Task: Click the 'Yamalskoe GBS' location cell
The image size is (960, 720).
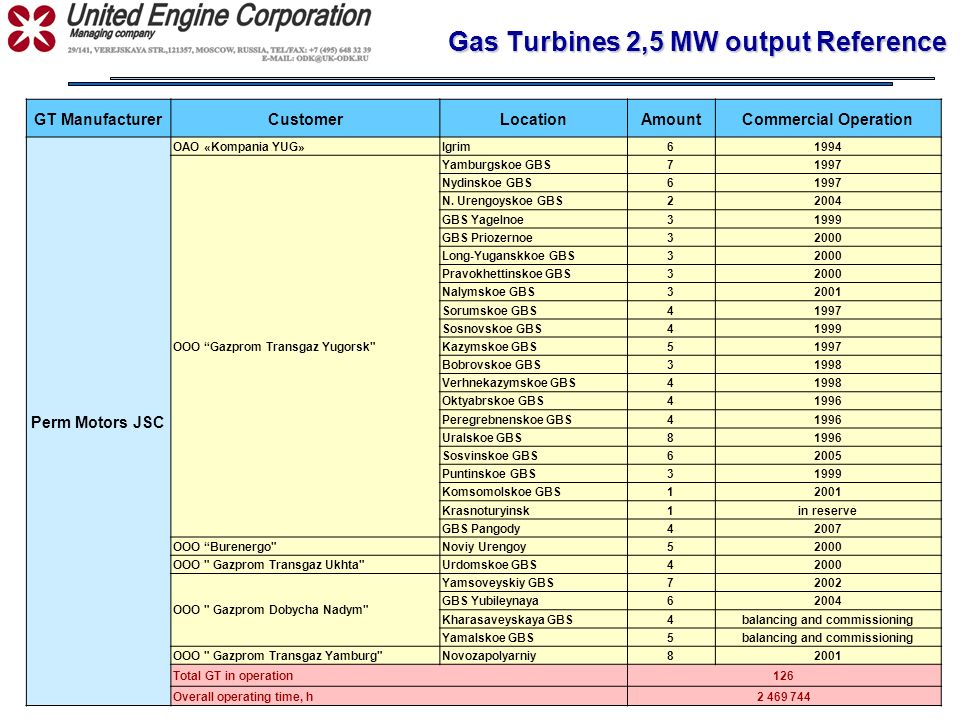Action: coord(533,637)
